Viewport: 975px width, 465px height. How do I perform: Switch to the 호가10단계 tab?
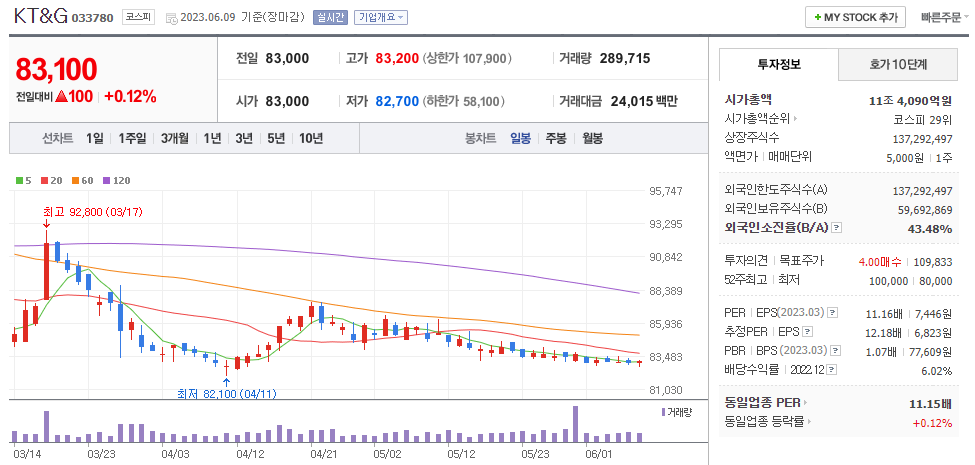point(898,64)
